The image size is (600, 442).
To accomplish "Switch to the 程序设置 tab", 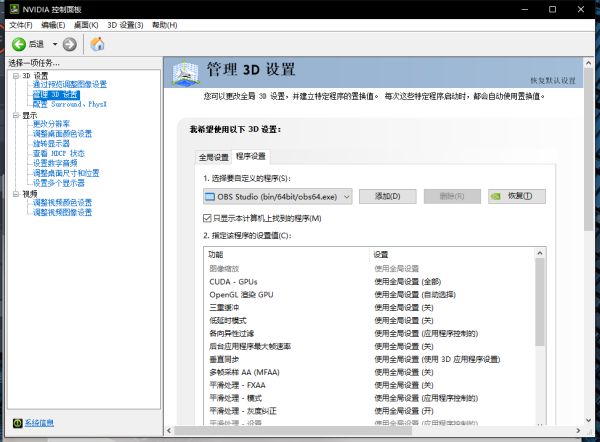I will (x=251, y=156).
